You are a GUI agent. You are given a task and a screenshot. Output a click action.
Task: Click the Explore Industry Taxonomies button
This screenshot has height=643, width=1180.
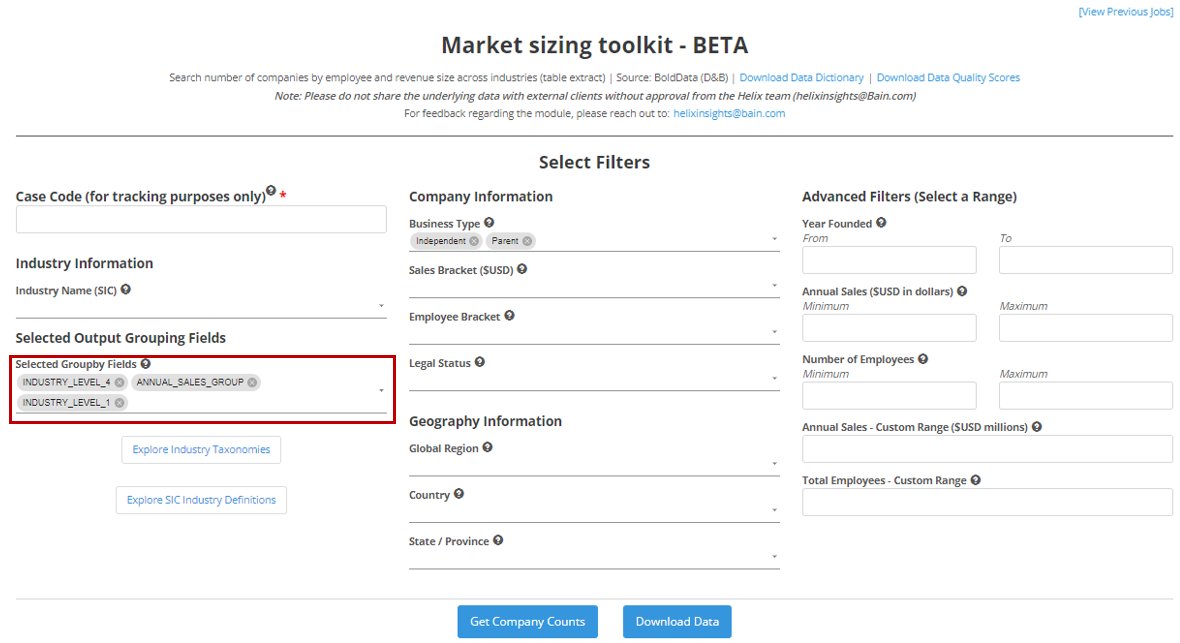click(201, 450)
